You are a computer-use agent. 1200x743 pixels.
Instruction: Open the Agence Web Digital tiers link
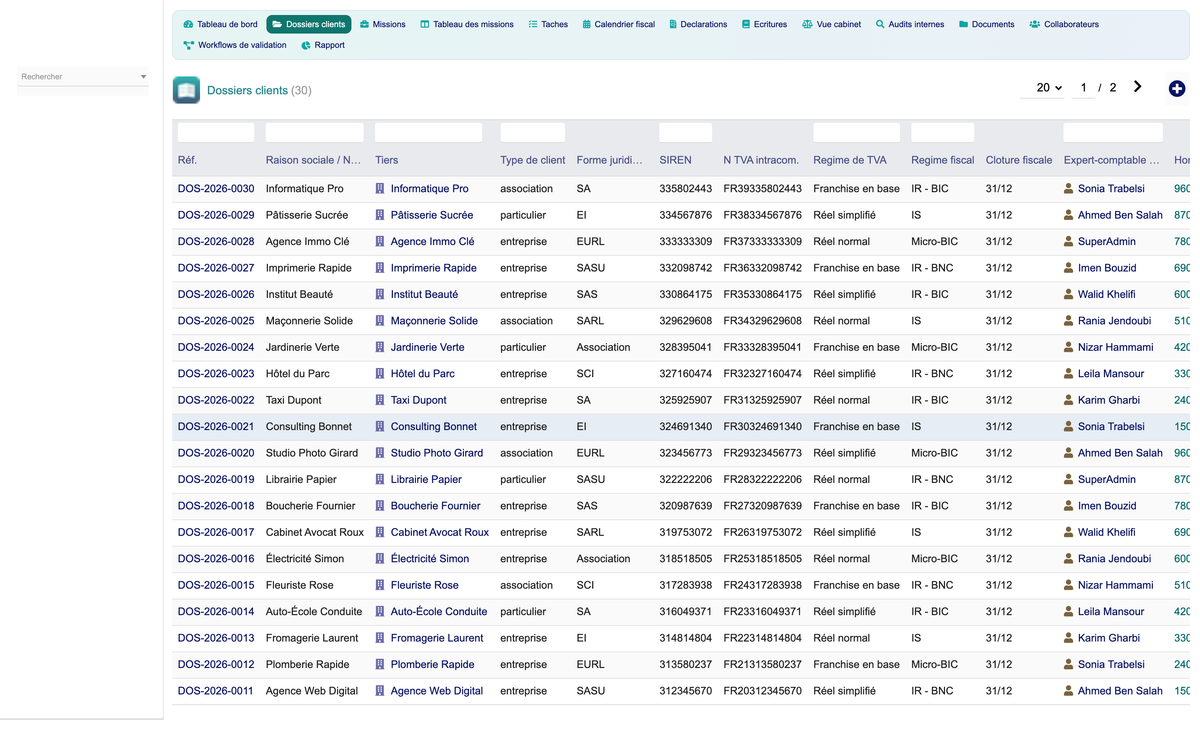point(437,691)
